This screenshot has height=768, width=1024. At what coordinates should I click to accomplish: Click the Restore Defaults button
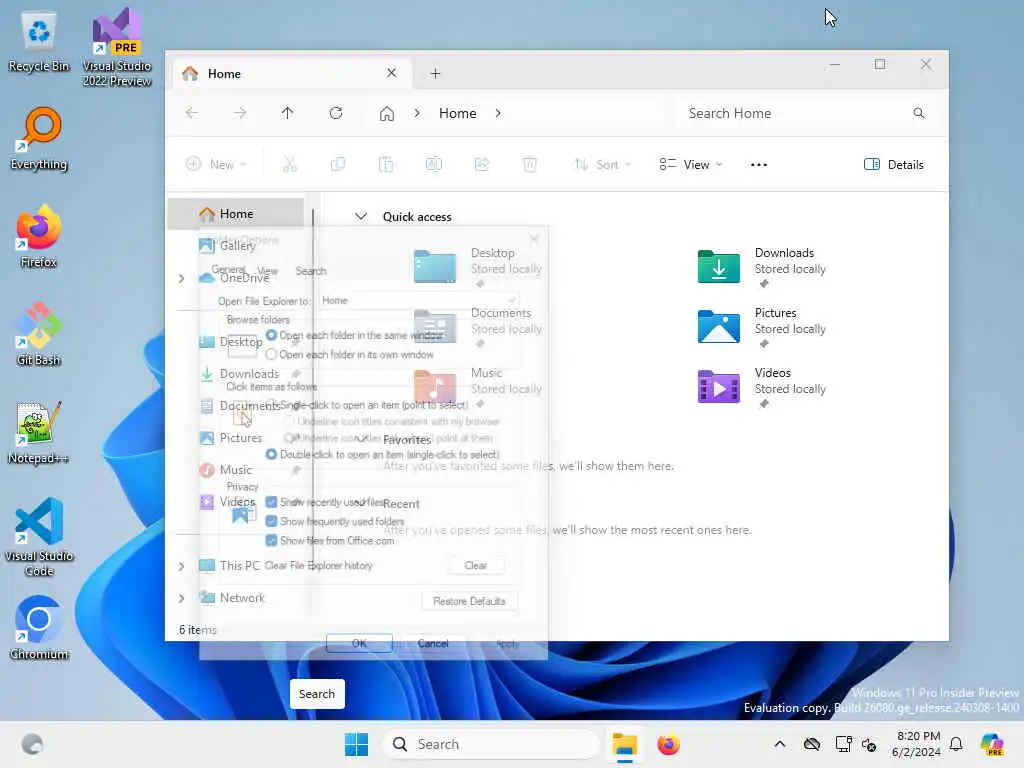coord(469,601)
